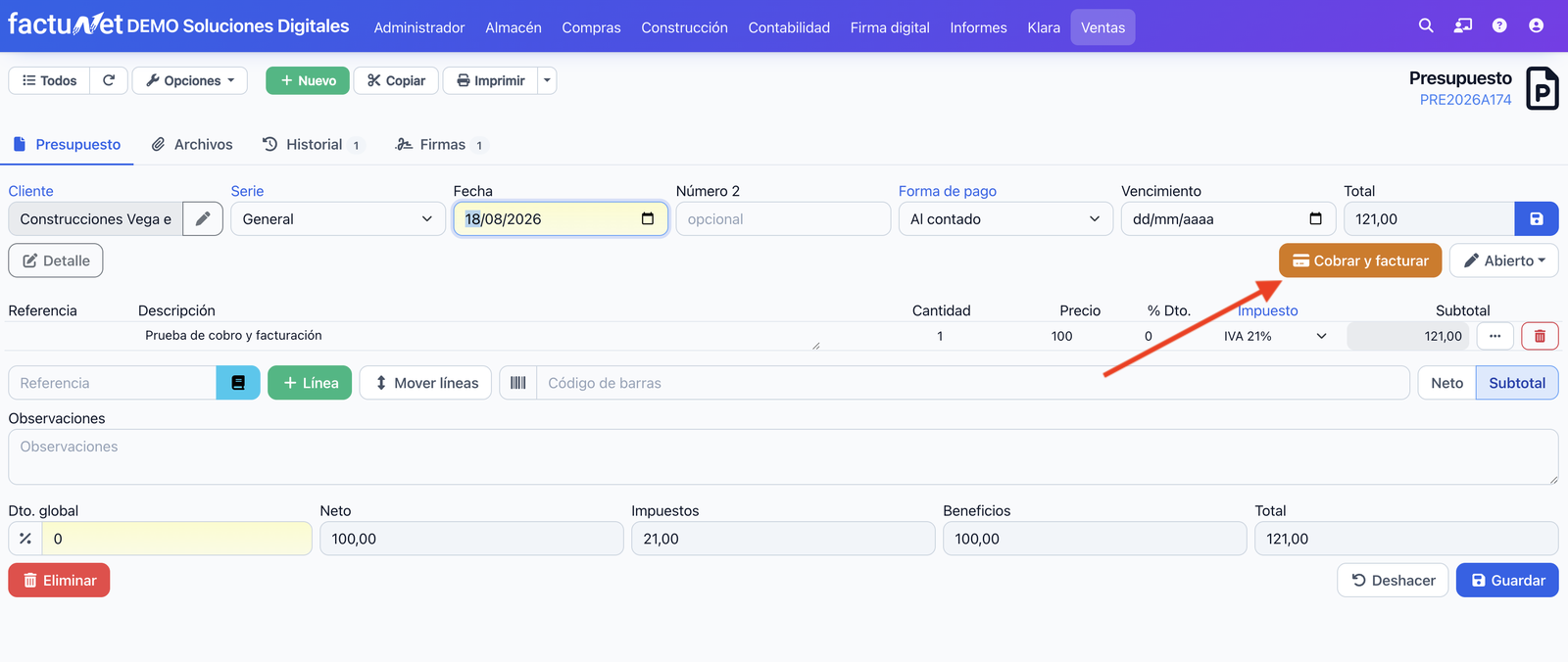Select the Neto toggle option
Viewport: 1568px width, 662px height.
1446,383
